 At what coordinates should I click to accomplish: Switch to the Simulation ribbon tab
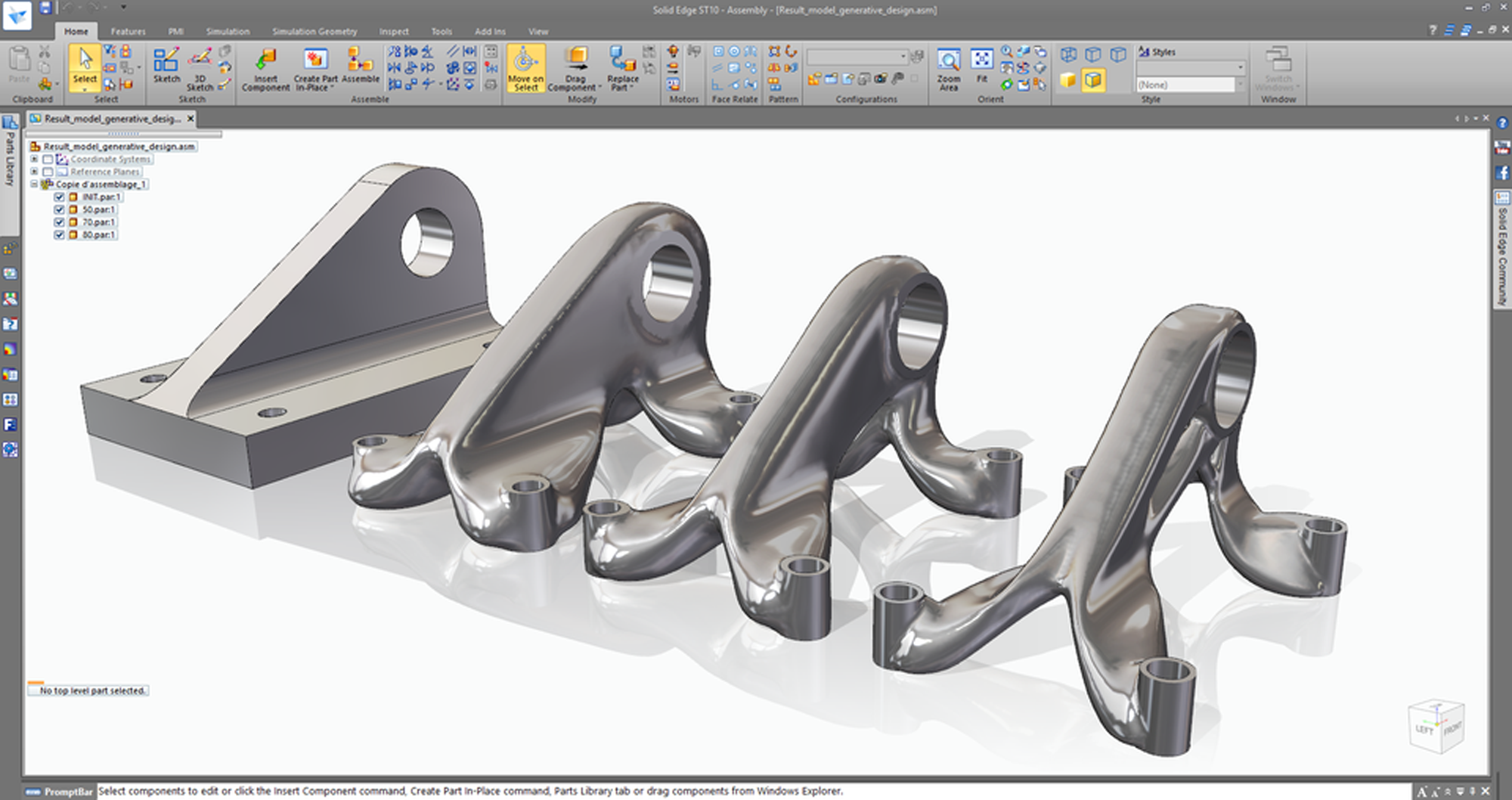pos(228,31)
